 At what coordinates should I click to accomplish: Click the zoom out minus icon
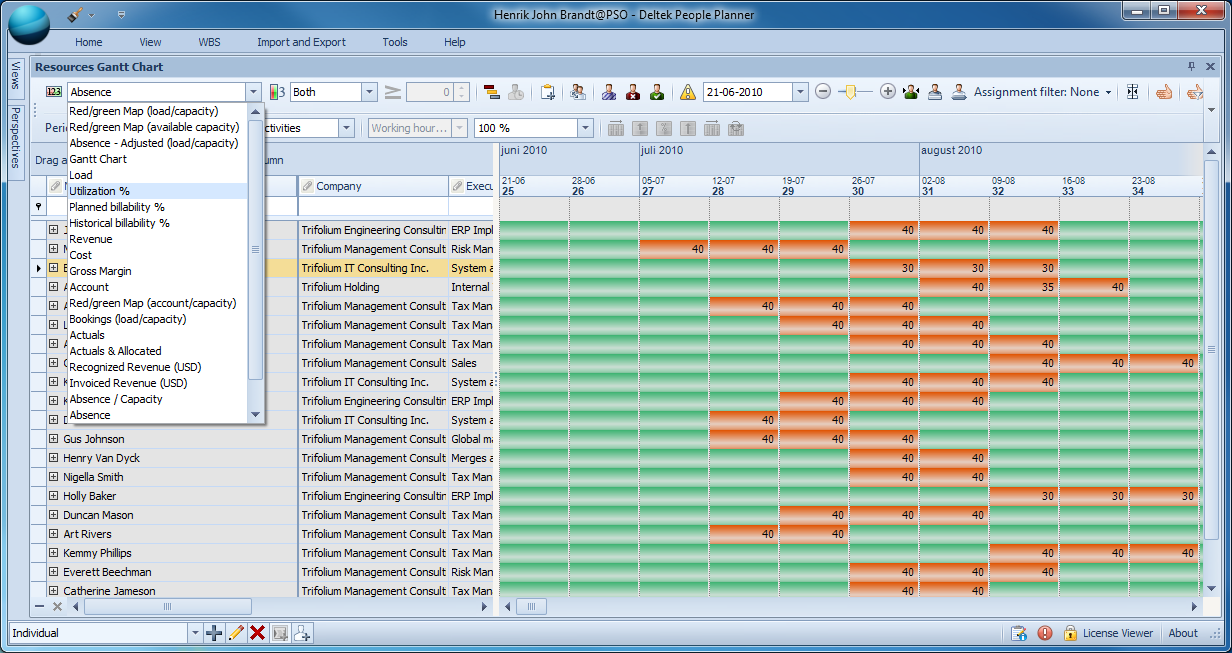(x=823, y=92)
